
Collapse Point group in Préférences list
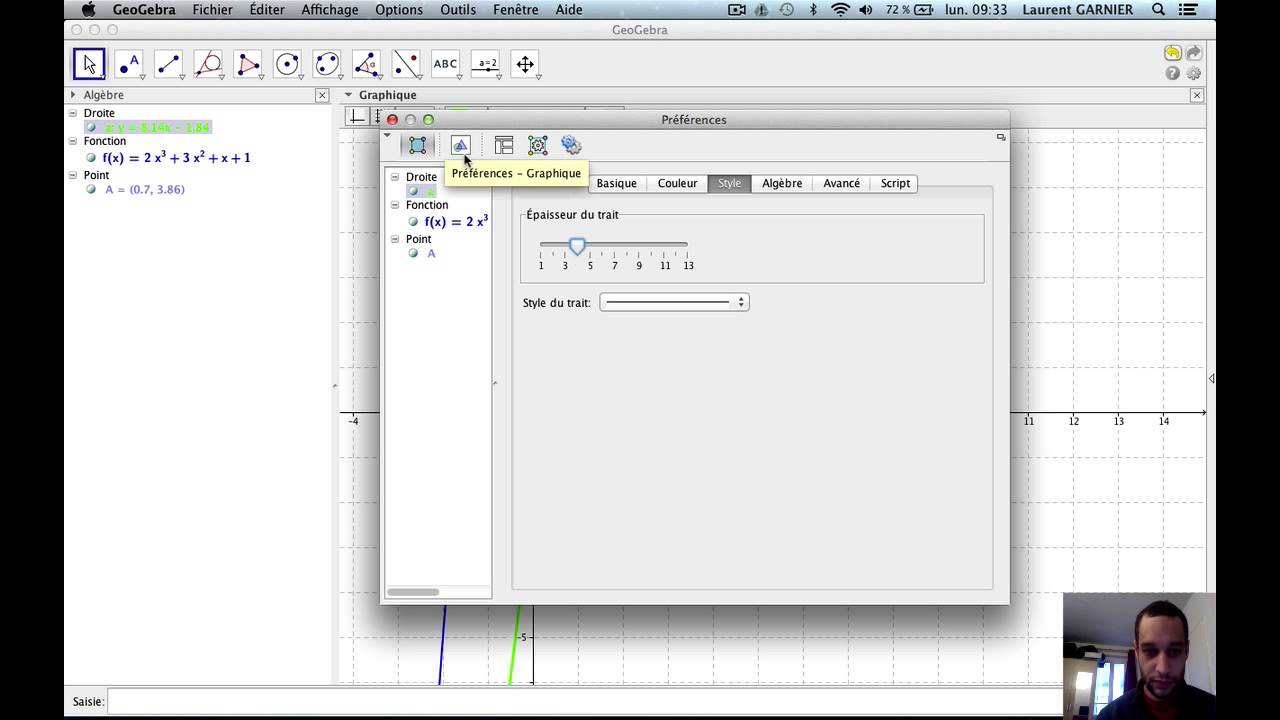(x=395, y=239)
